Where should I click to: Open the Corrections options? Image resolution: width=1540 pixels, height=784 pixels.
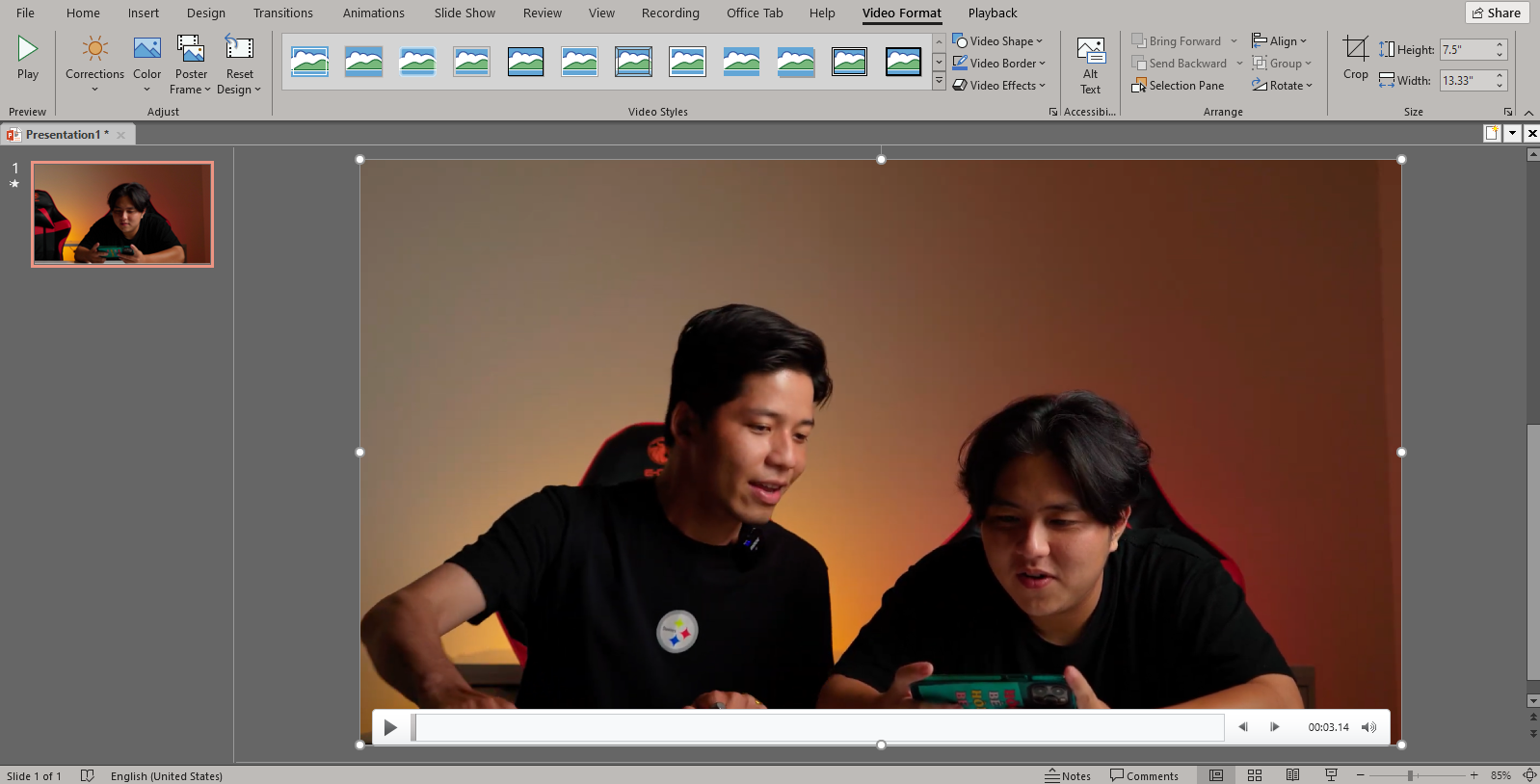click(x=94, y=65)
